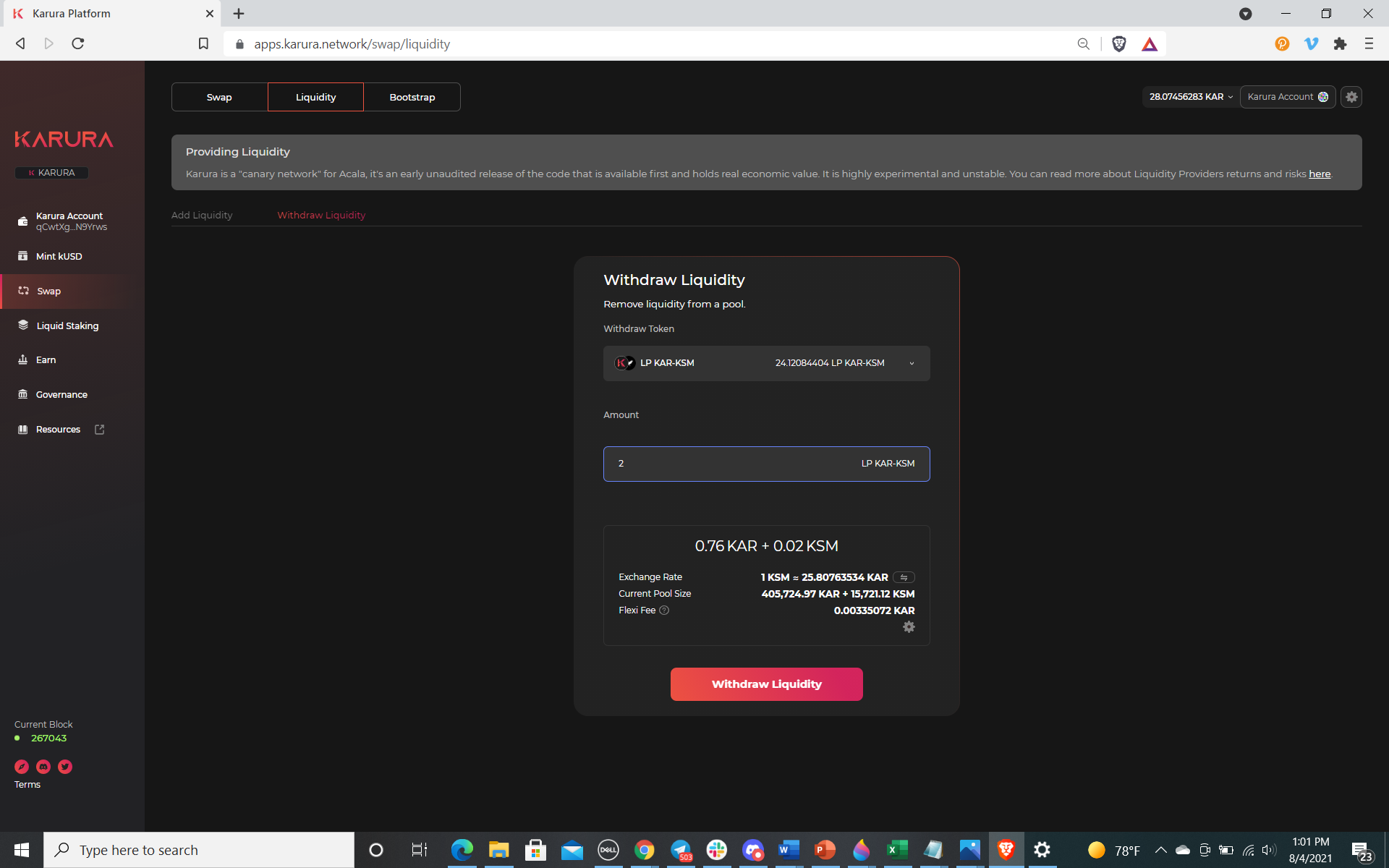Open Task View from the taskbar

pyautogui.click(x=419, y=850)
